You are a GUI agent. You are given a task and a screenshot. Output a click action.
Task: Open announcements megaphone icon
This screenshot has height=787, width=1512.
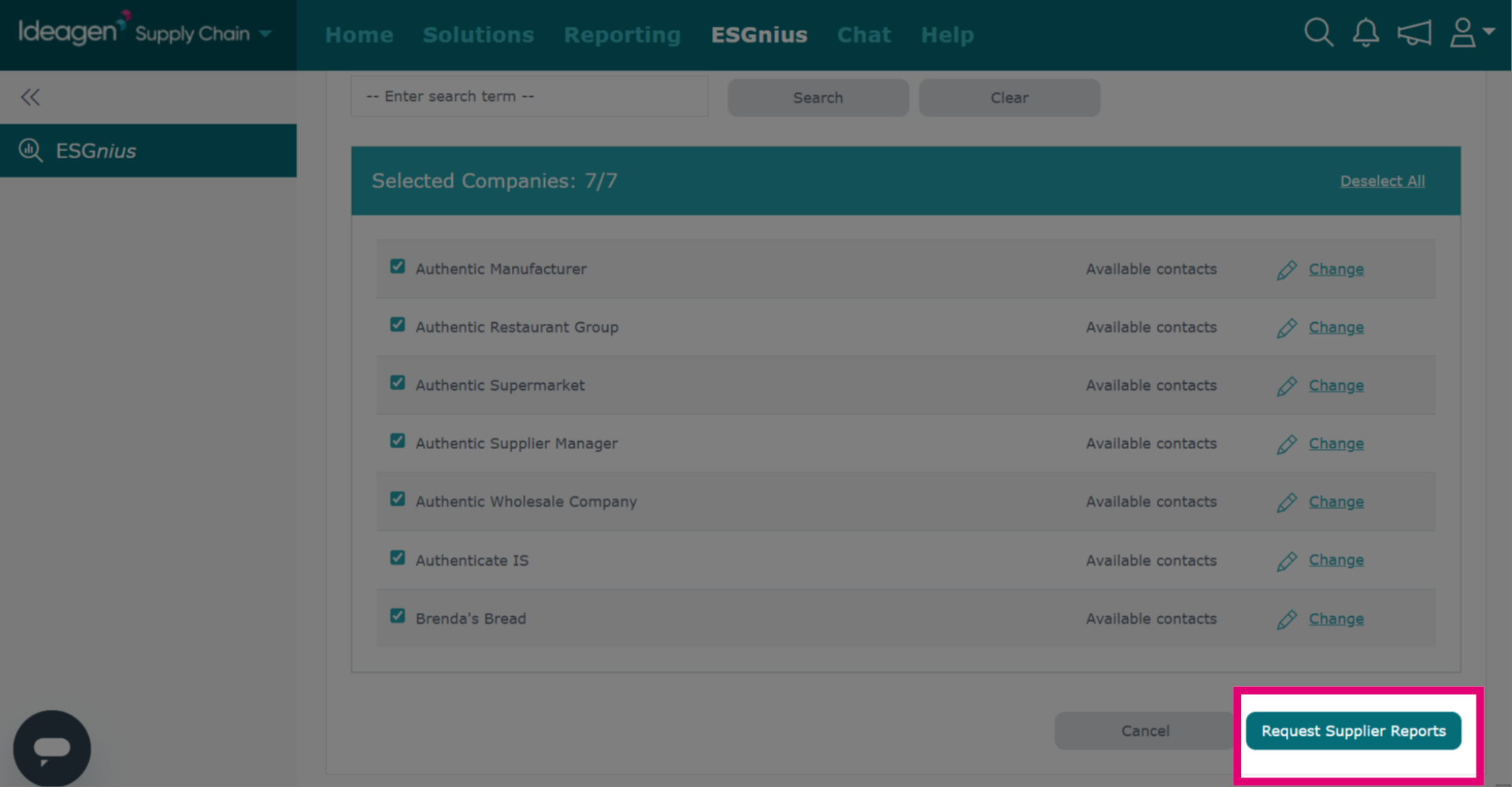(1414, 33)
